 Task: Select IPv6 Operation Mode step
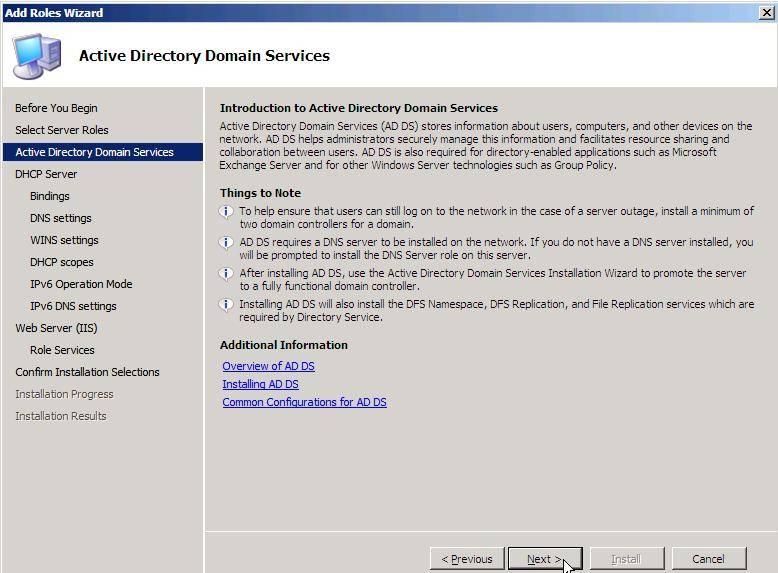(81, 284)
